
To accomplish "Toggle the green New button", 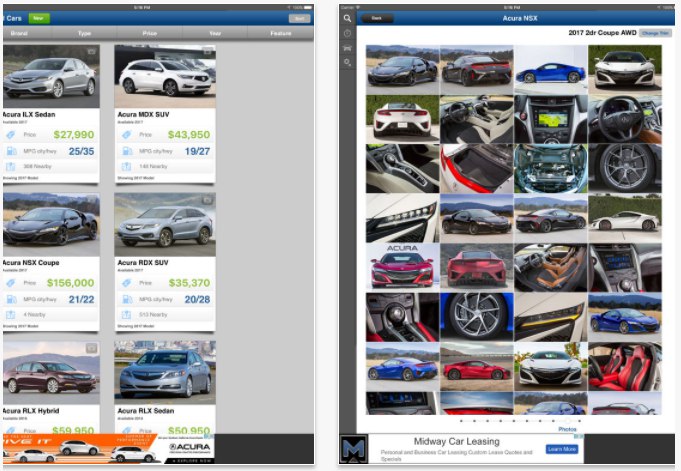I will coord(39,18).
